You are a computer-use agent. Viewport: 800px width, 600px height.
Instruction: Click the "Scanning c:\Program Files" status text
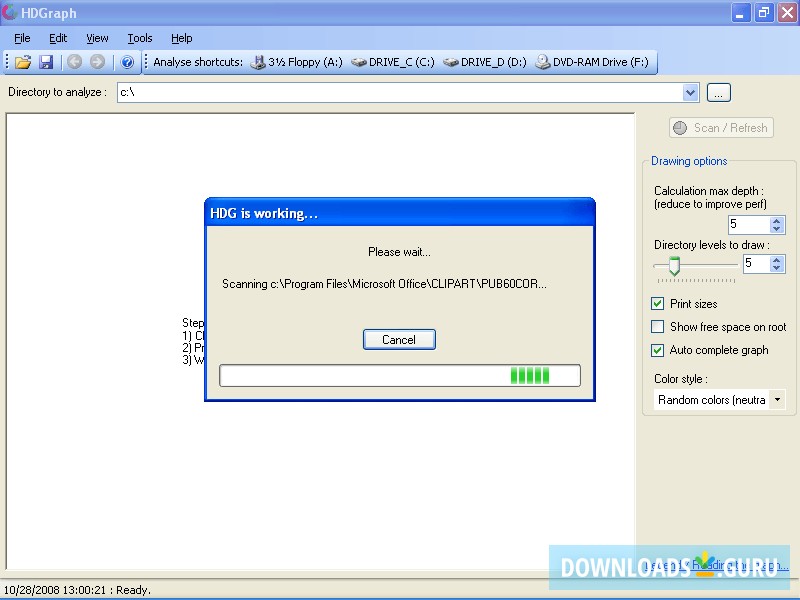pos(384,284)
